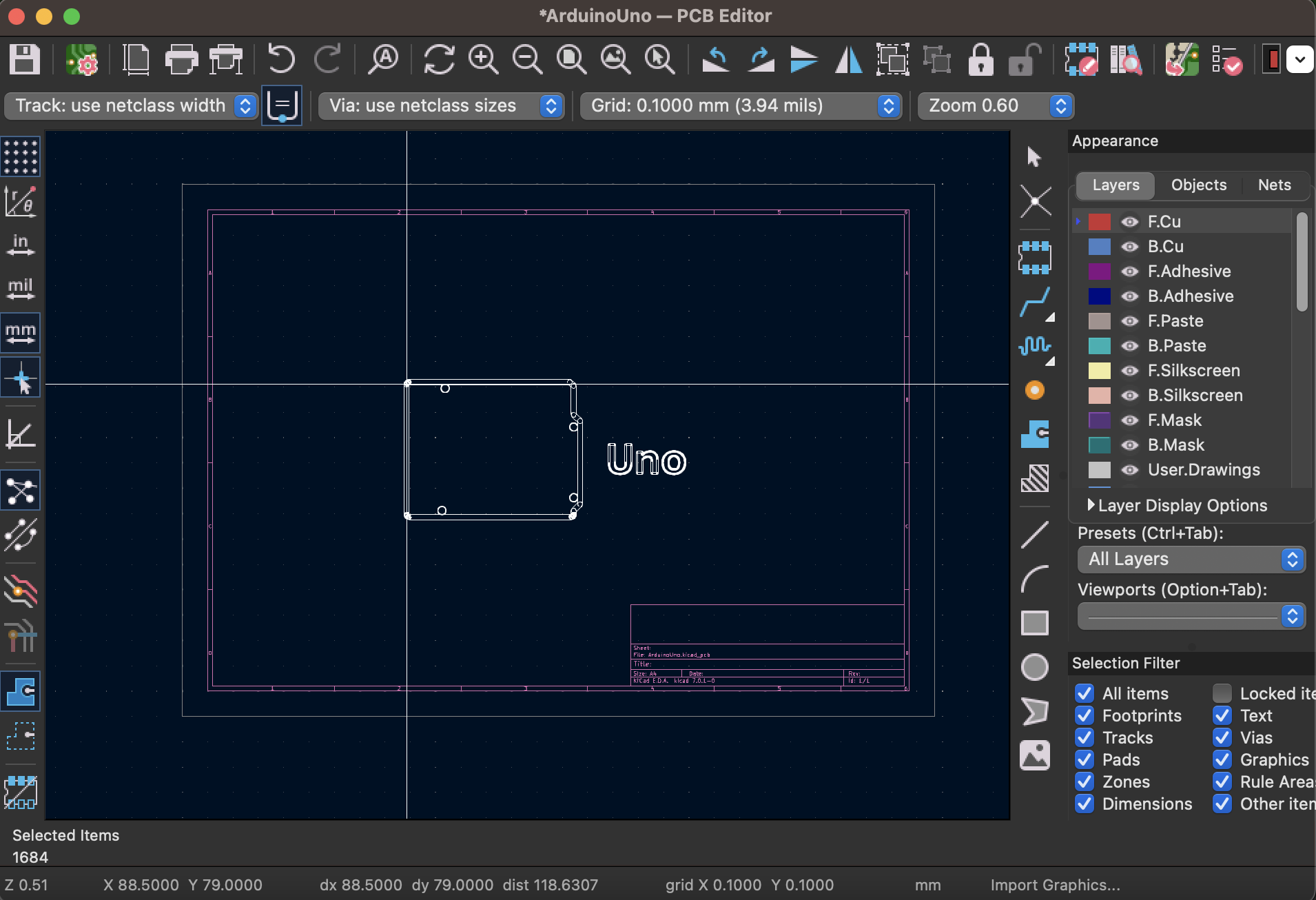1316x900 pixels.
Task: Enable Locked items filter checkbox
Action: pos(1222,693)
